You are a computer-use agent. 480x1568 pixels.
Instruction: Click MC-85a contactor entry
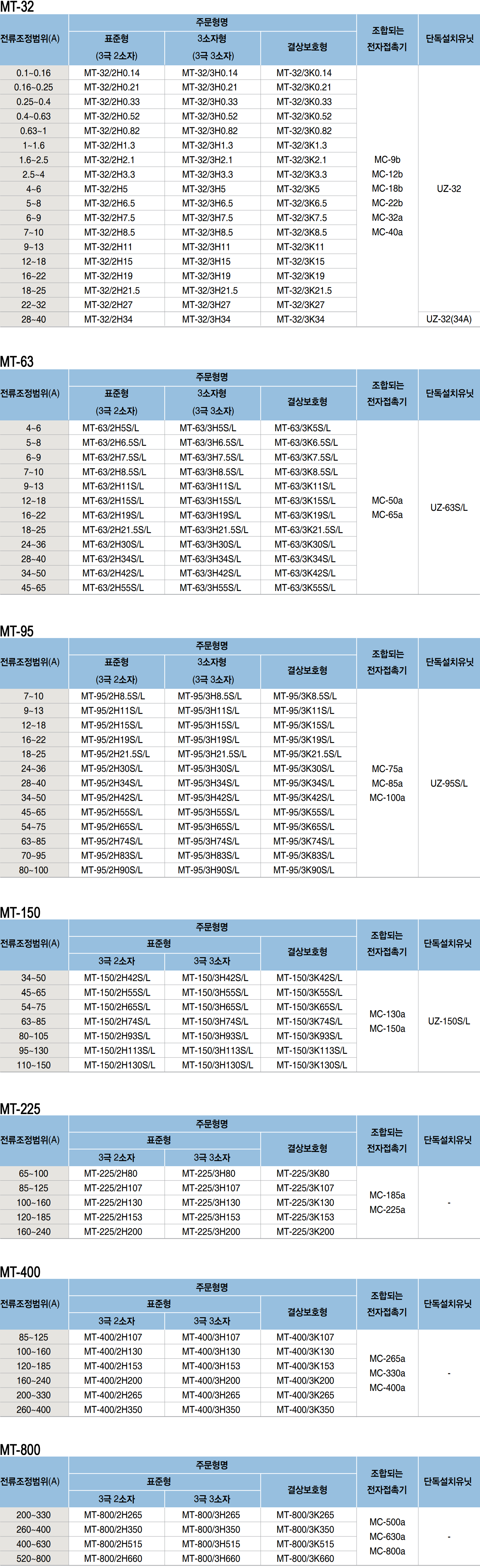coord(387,784)
